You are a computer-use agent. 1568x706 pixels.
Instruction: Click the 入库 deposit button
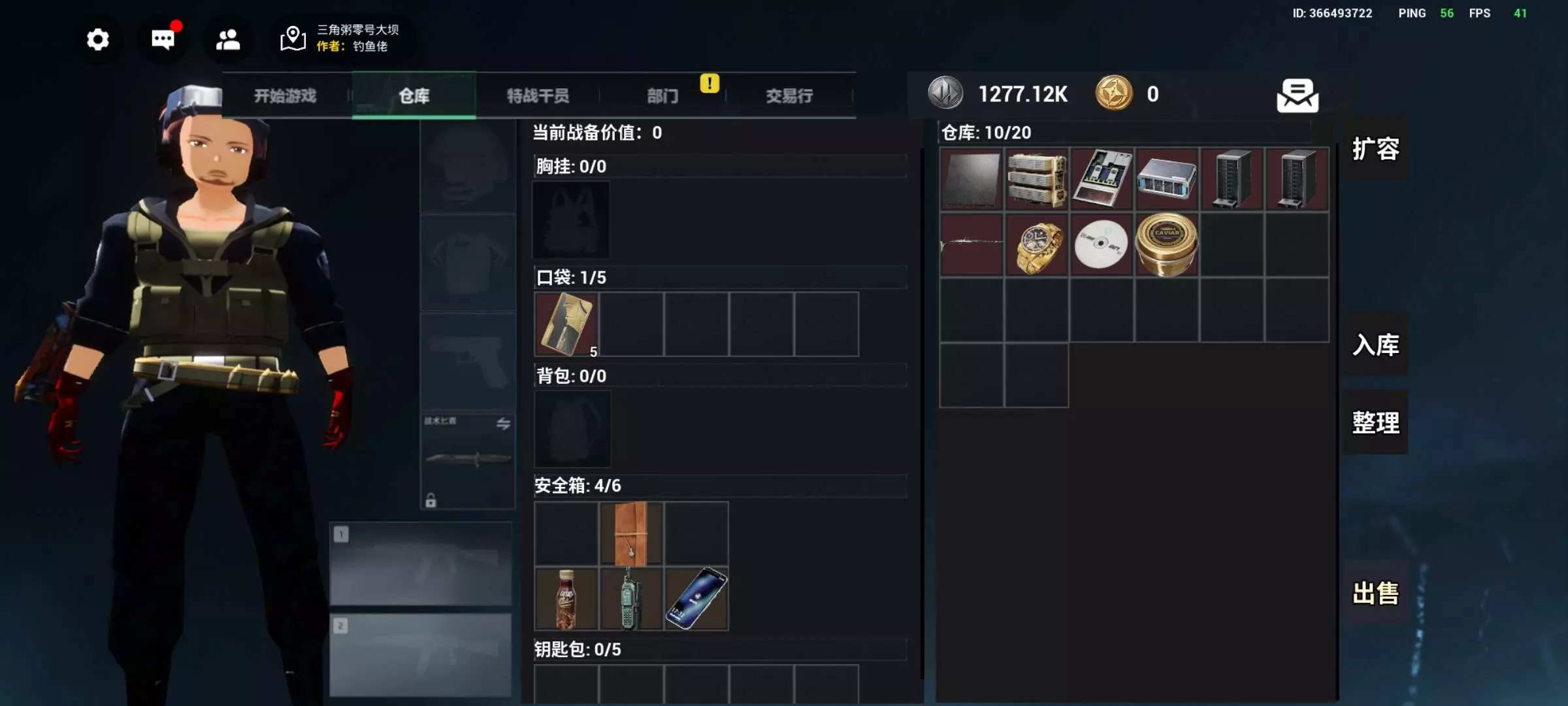[x=1375, y=345]
